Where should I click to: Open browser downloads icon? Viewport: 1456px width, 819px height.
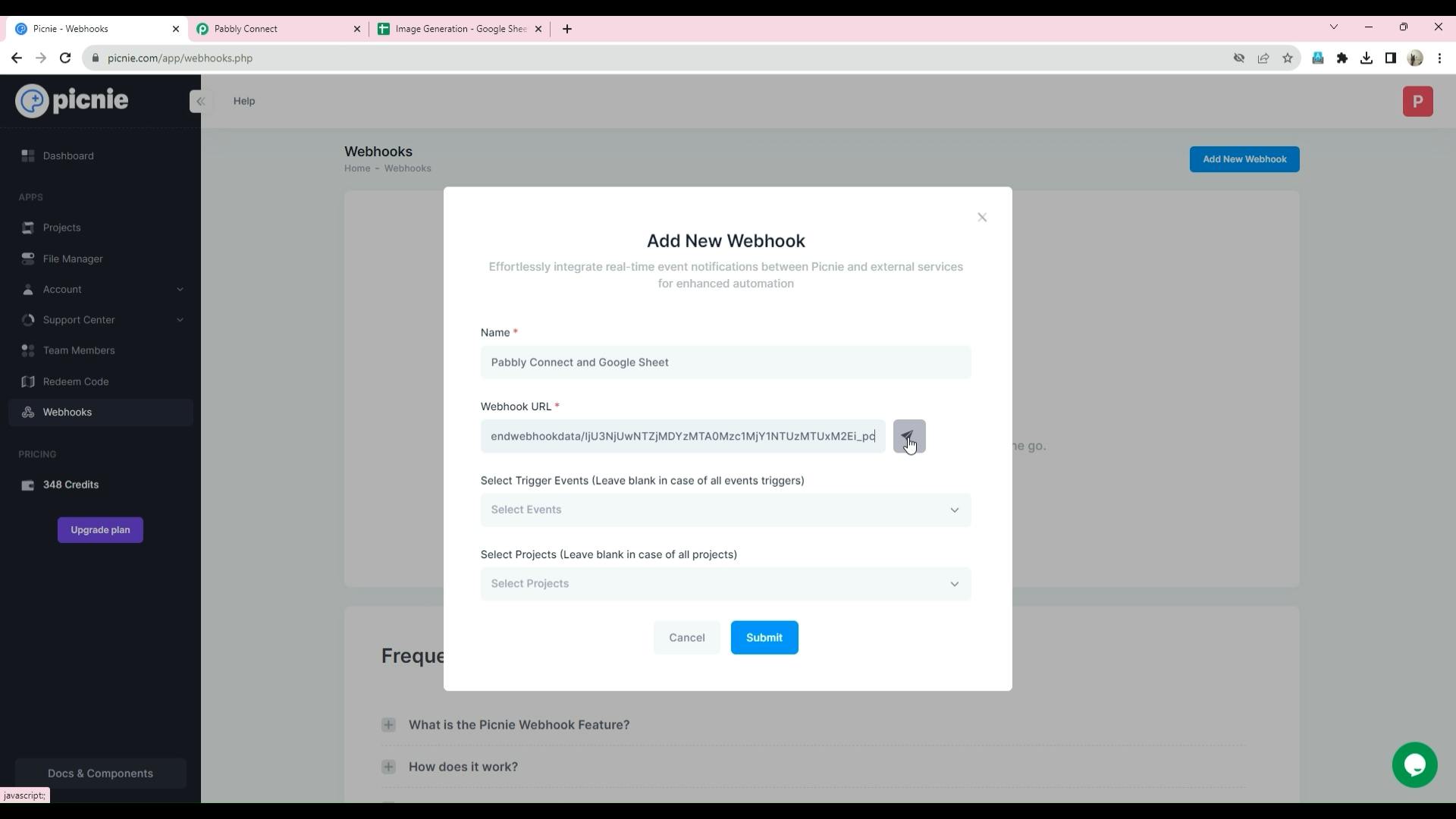coord(1367,58)
